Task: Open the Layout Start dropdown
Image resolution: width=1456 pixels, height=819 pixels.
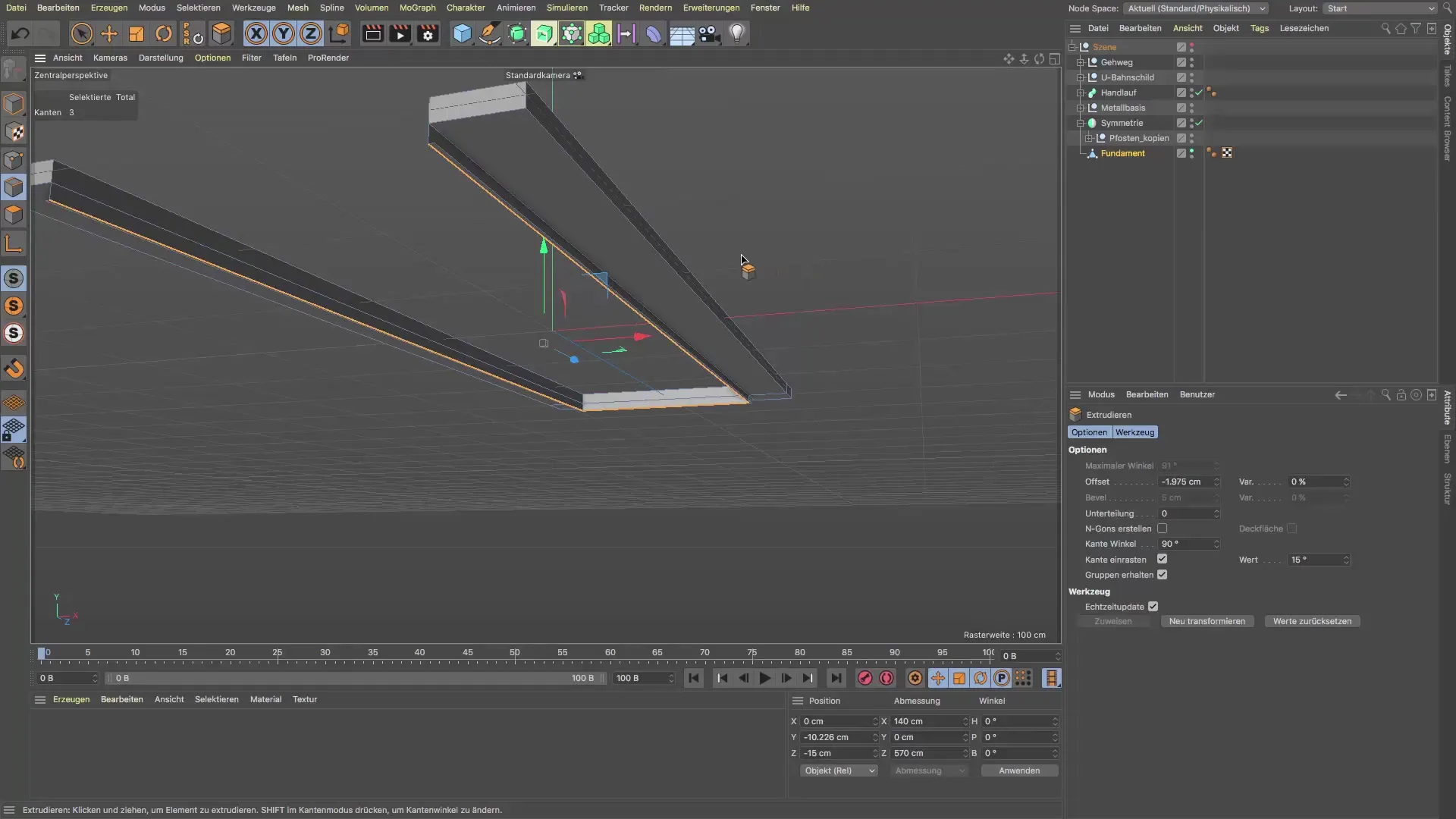Action: [x=1380, y=8]
